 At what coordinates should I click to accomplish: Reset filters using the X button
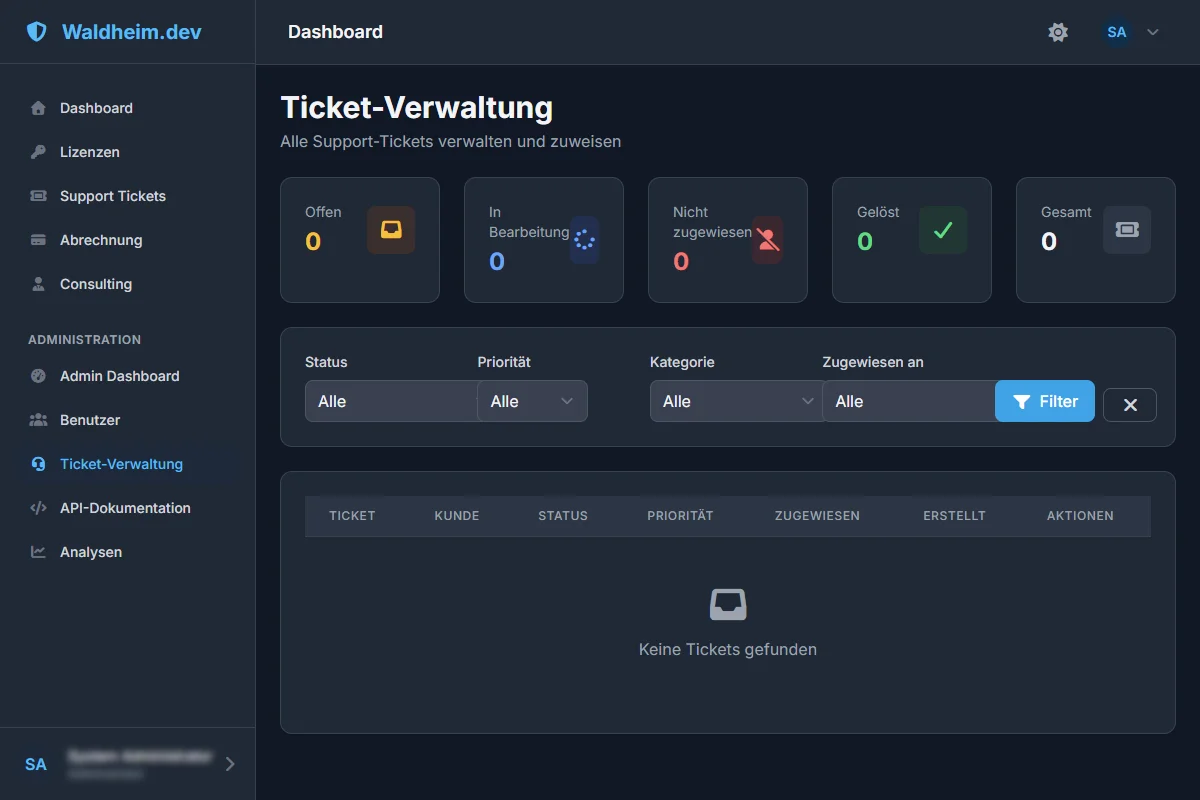(1130, 405)
